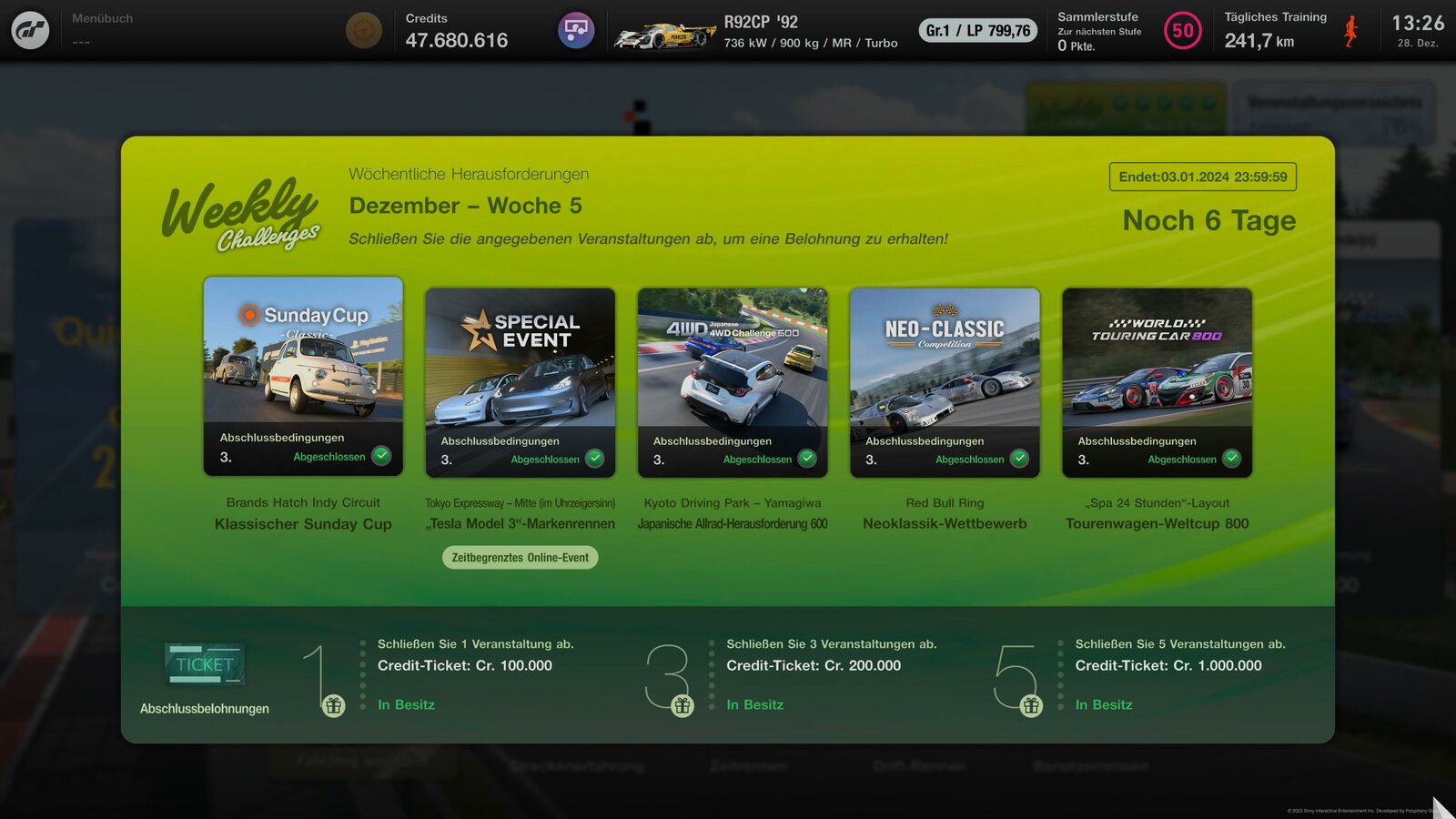Click the Endet:03.01.2024 deadline box
This screenshot has height=819, width=1456.
pos(1203,177)
